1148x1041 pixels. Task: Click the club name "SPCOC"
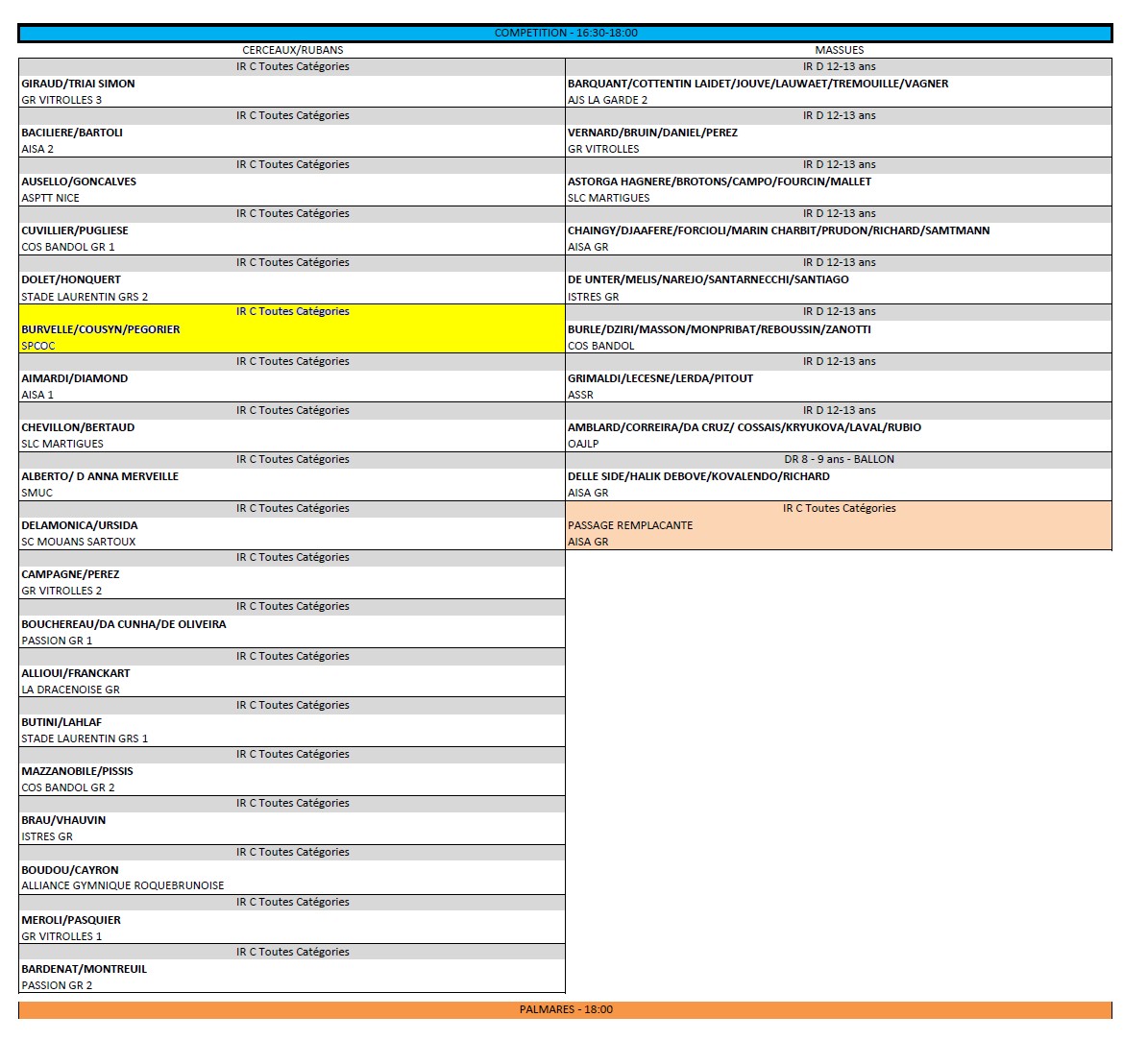click(x=38, y=346)
